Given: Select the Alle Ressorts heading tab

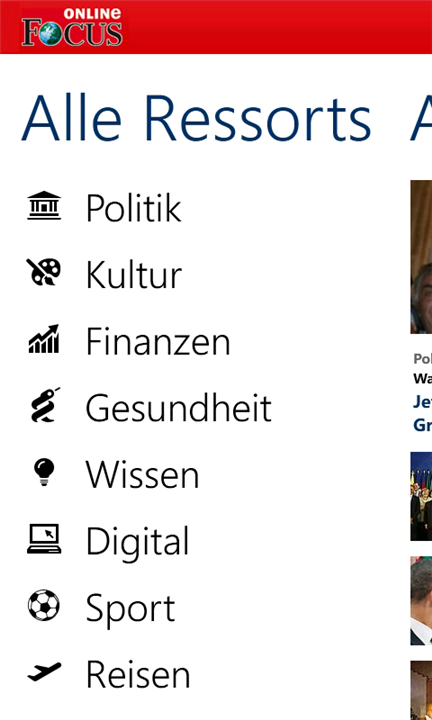Looking at the screenshot, I should 196,118.
